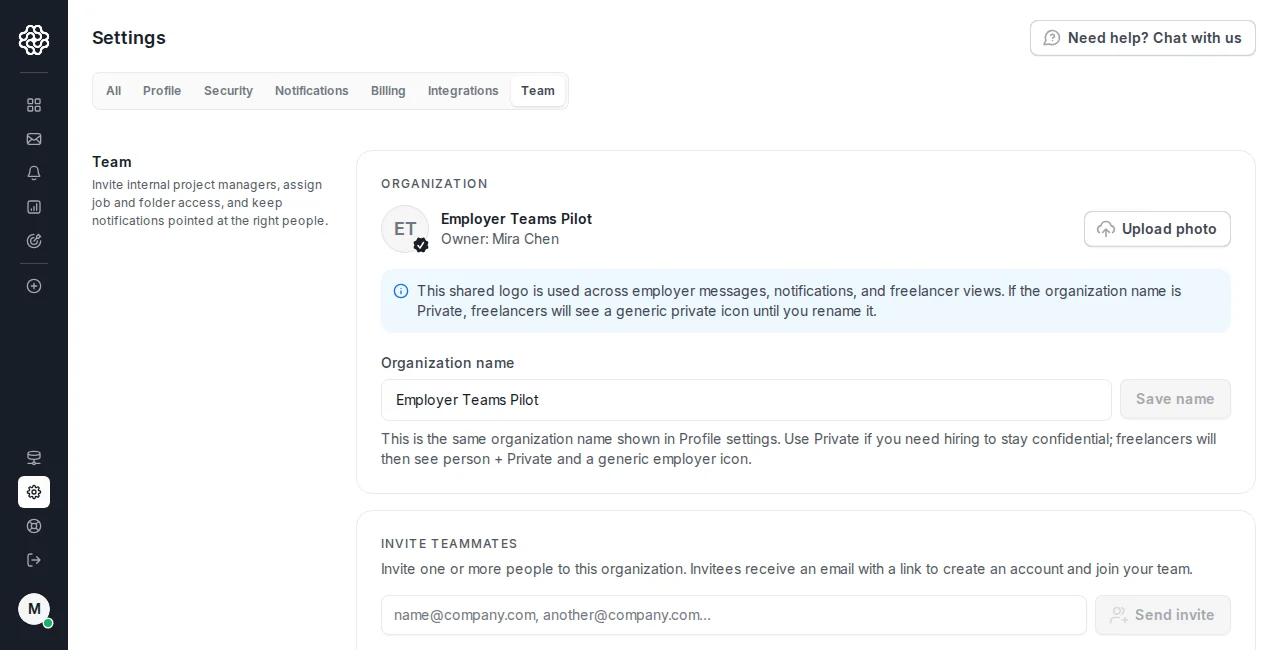Click the Owner: Mira Chen text

tap(500, 239)
